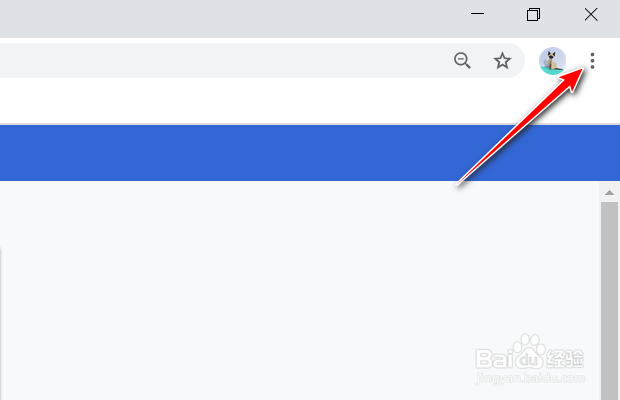The width and height of the screenshot is (620, 400).
Task: Click the white strip below the address bar
Action: [250, 102]
